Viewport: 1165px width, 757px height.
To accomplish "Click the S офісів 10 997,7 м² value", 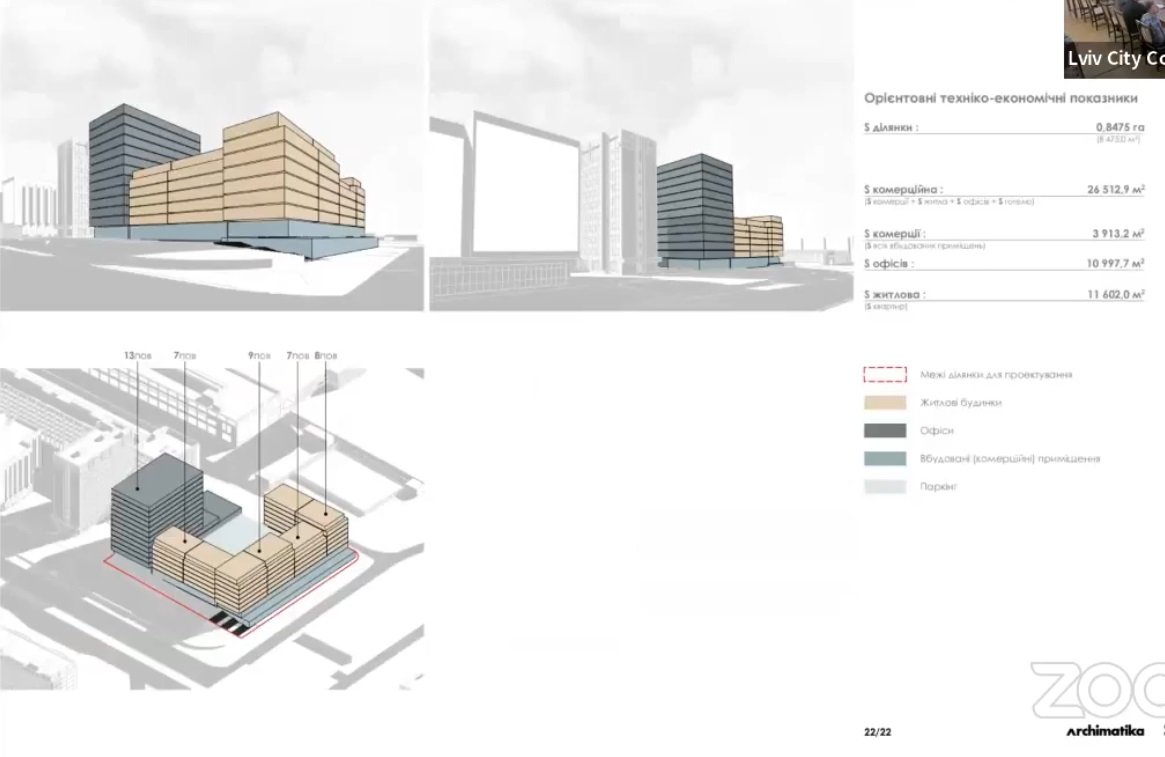I will (x=1115, y=264).
